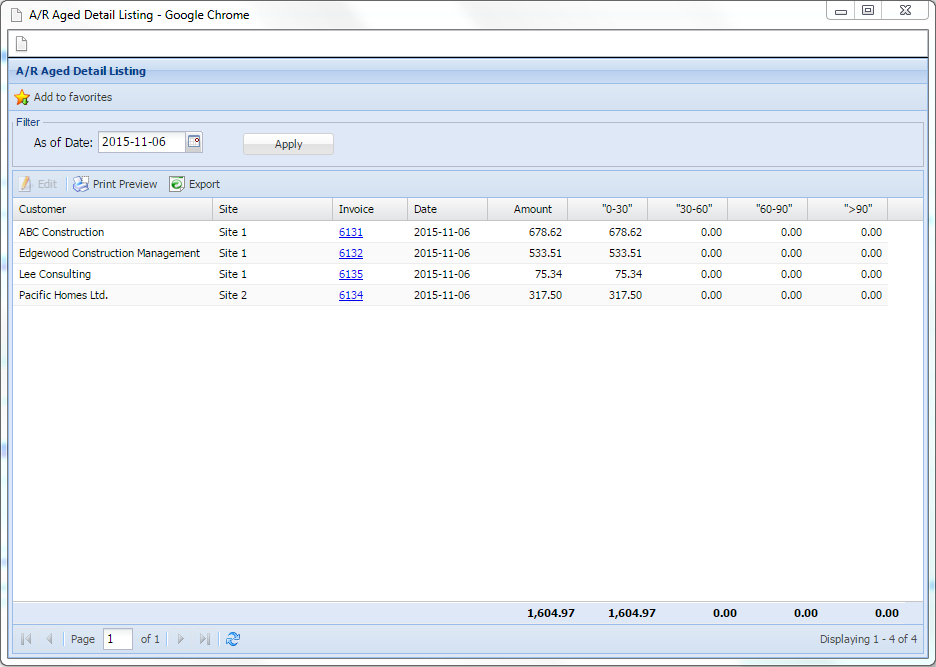Jump to last page using pager icon

click(x=205, y=639)
